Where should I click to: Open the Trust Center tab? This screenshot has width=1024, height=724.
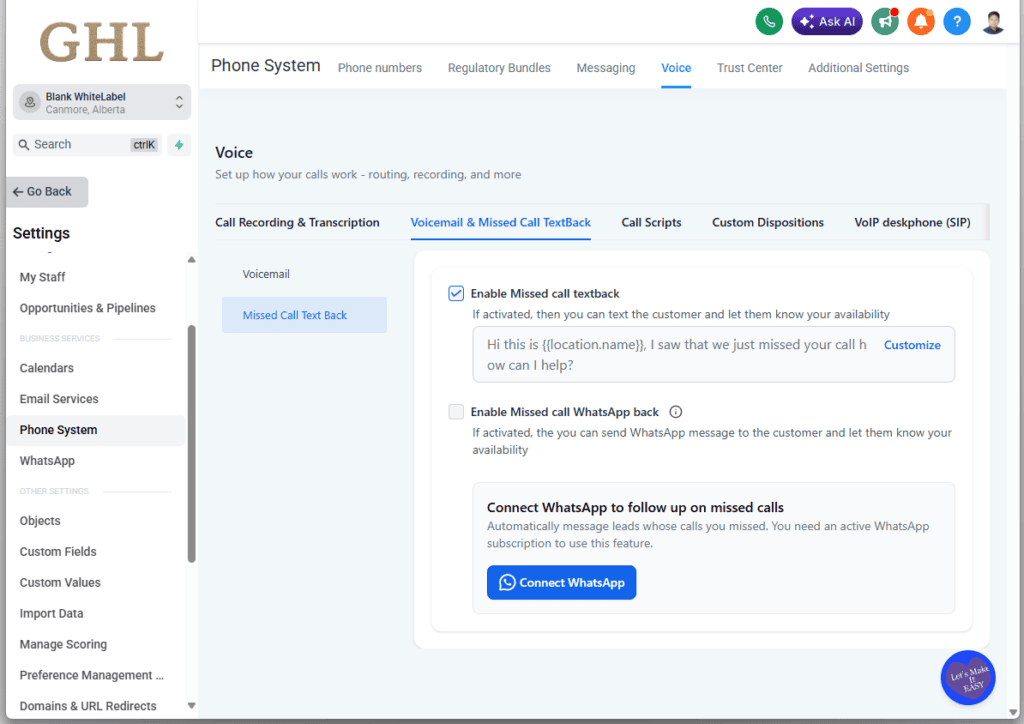pos(749,68)
